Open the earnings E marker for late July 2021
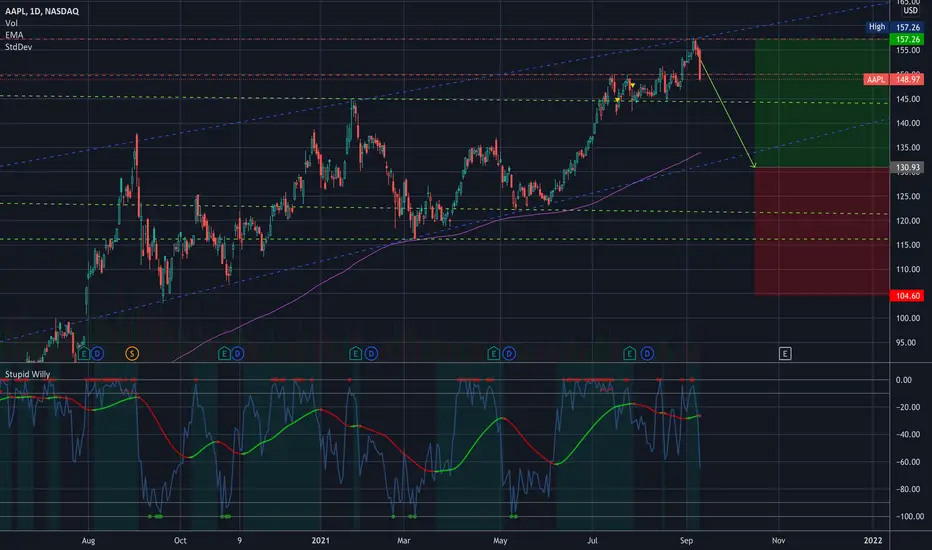The width and height of the screenshot is (932, 550). 629,354
